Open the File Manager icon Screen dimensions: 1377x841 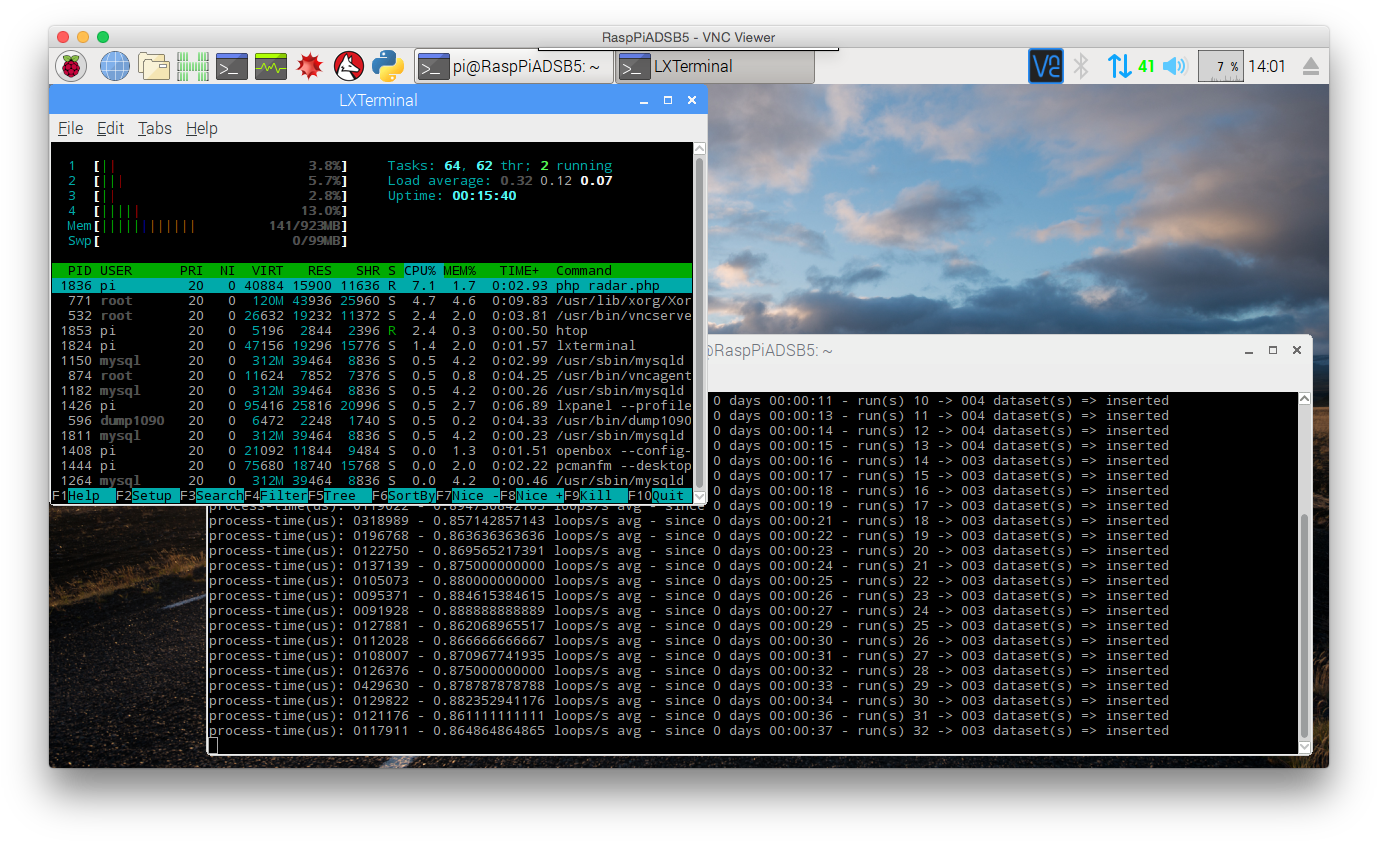pyautogui.click(x=154, y=65)
